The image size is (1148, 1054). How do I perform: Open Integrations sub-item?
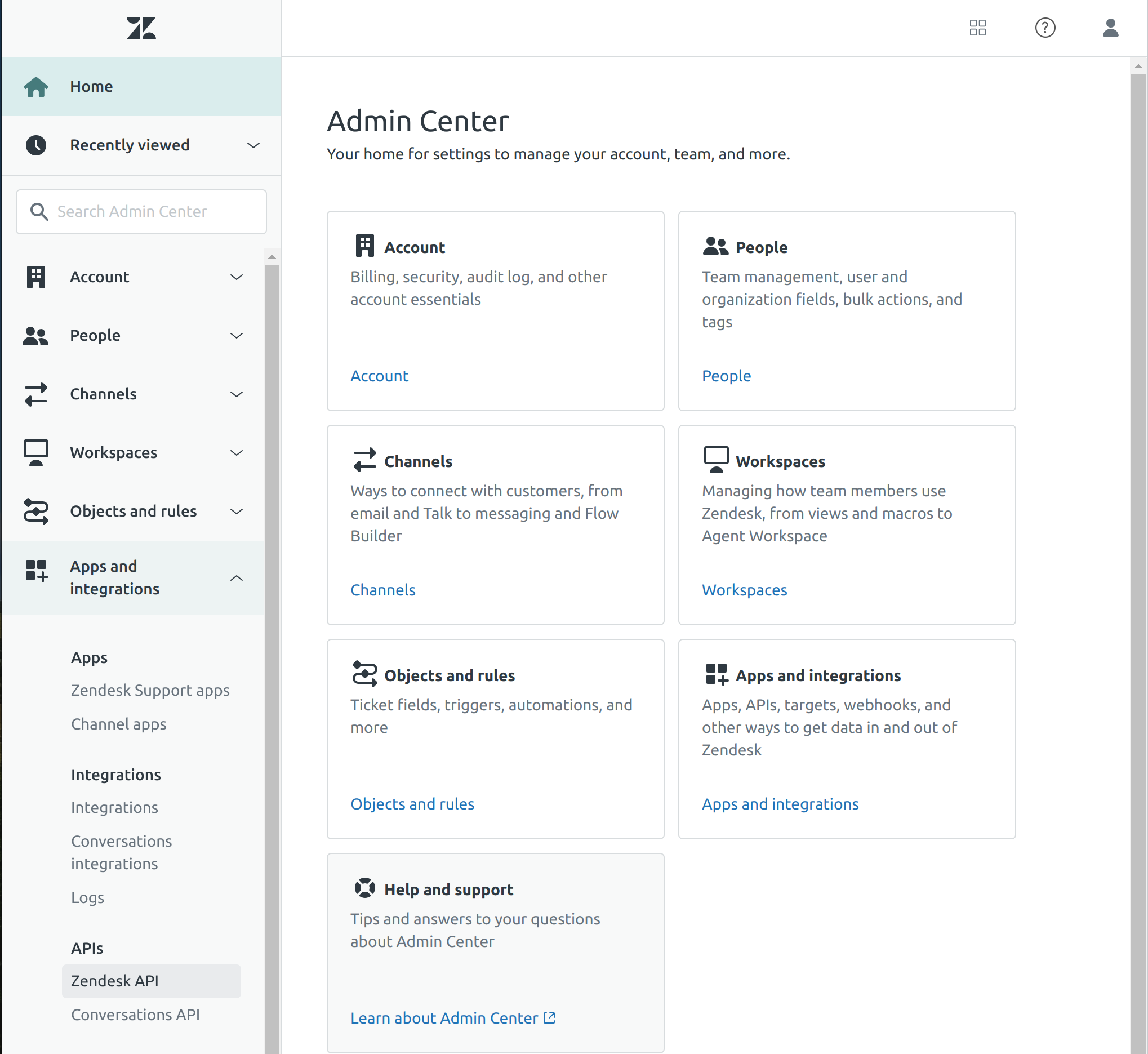click(114, 808)
